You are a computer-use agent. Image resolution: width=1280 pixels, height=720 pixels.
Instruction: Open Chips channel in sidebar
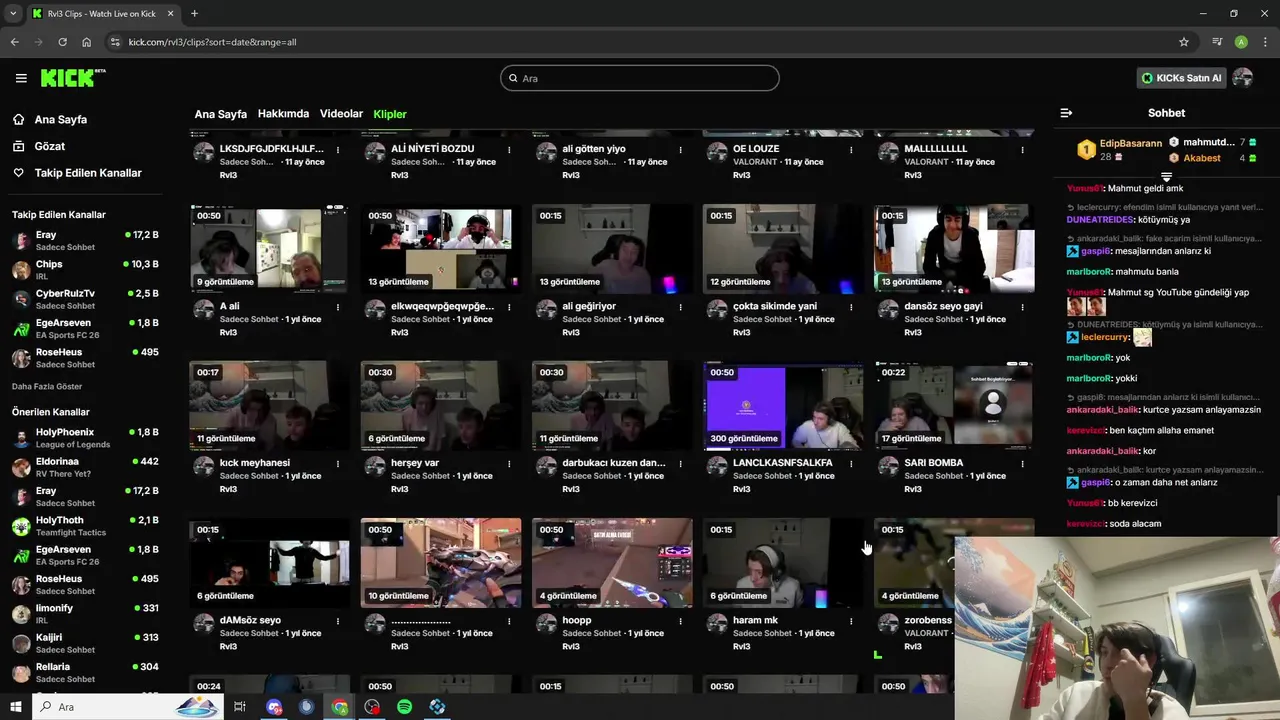tap(85, 270)
